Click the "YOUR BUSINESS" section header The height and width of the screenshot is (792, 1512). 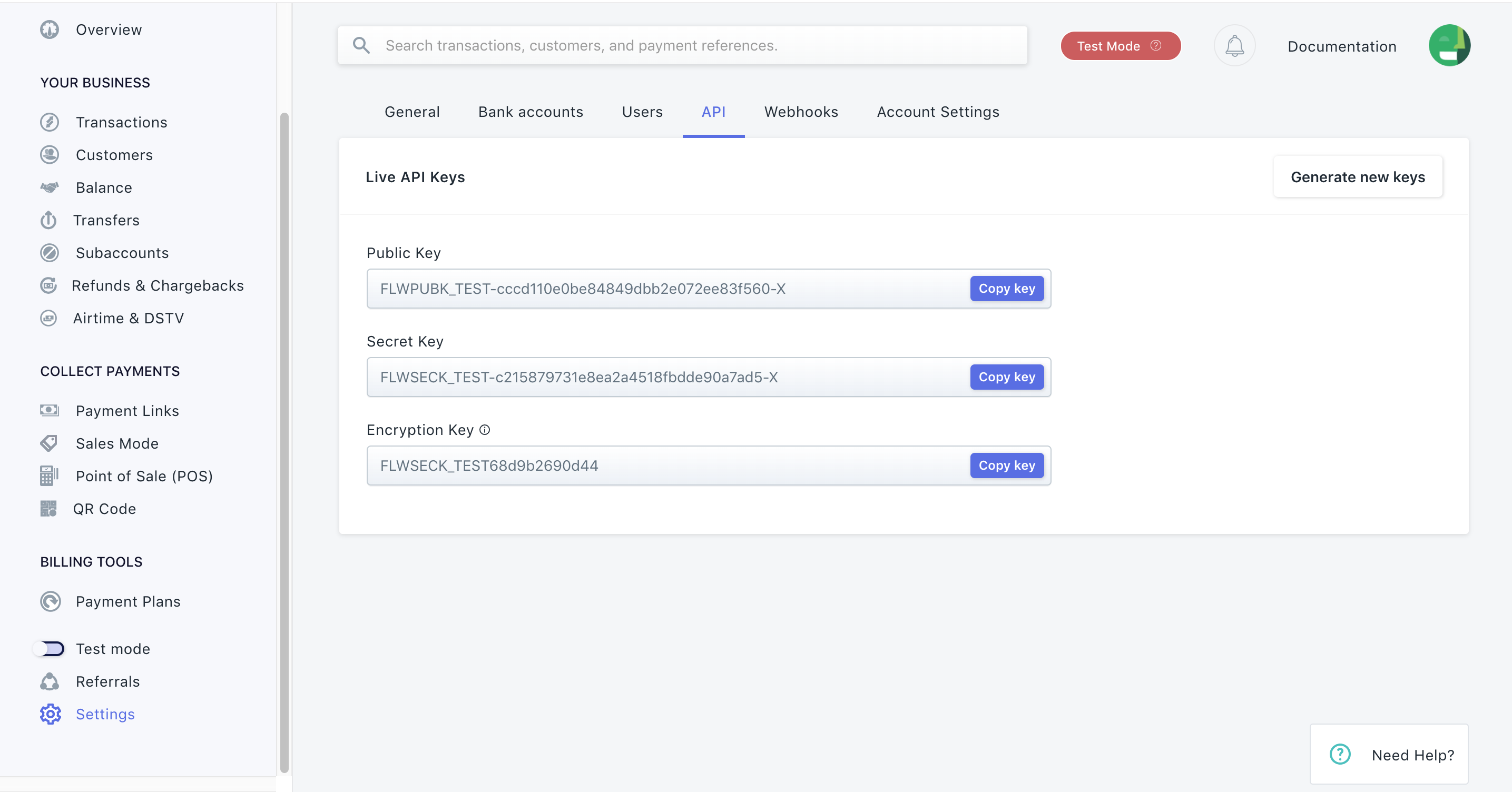(x=95, y=83)
